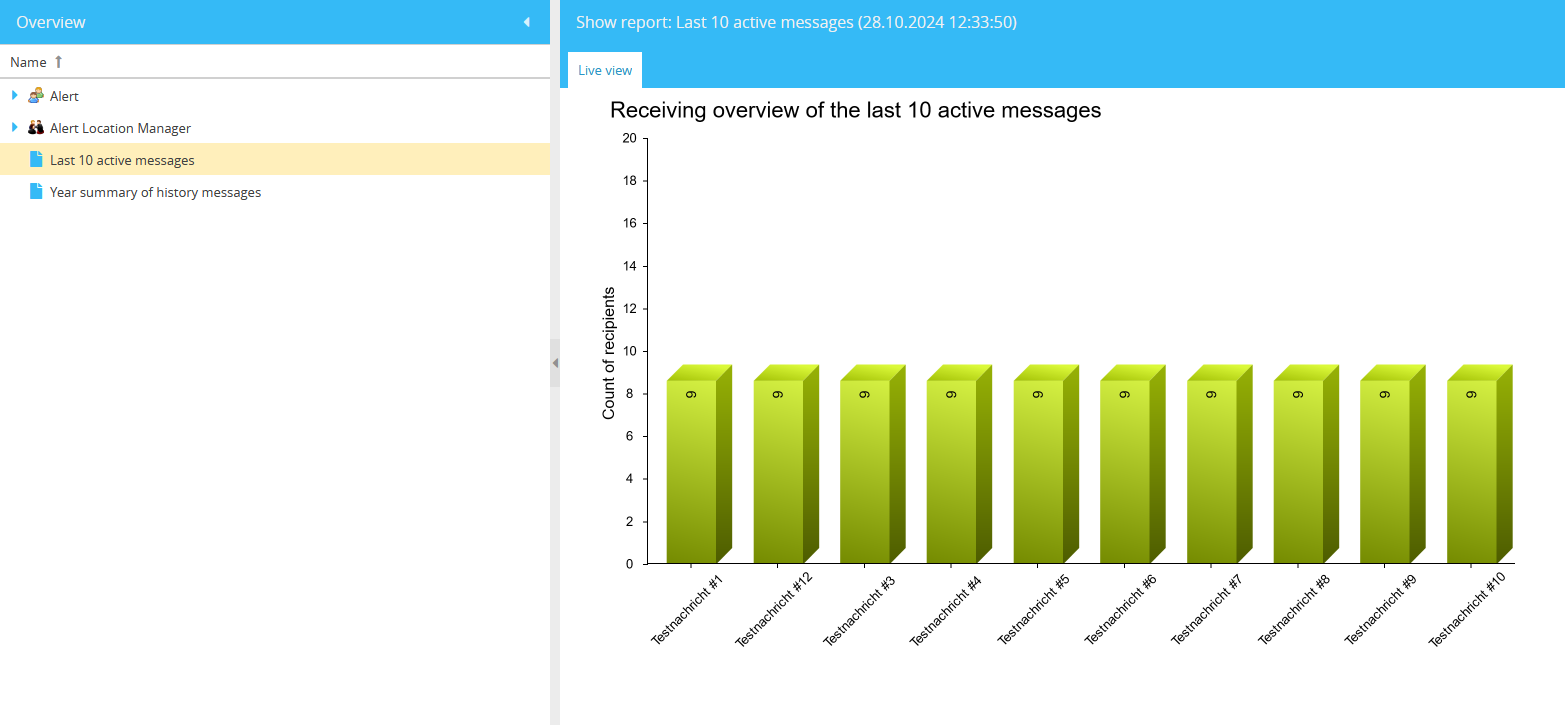Click the Testnachricht #5 bar
This screenshot has height=727, width=1566.
pos(1046,464)
